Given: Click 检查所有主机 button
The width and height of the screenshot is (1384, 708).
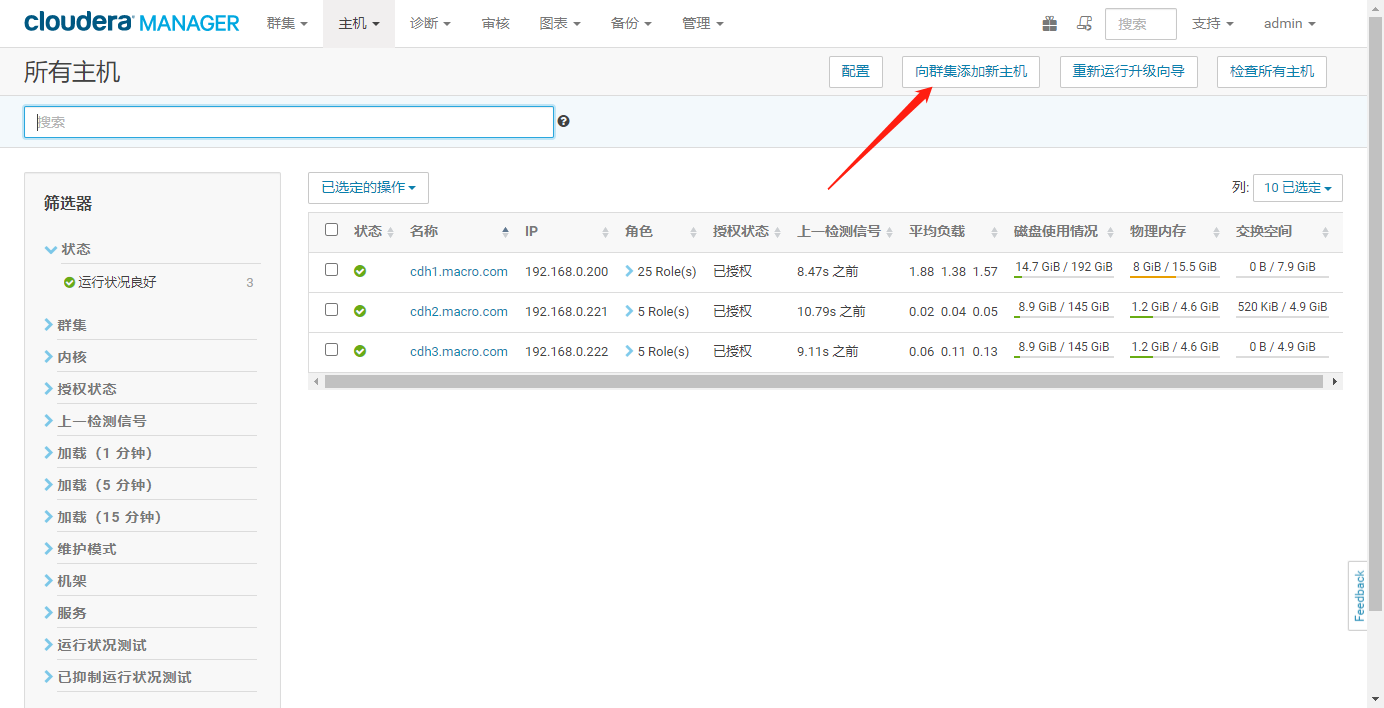Looking at the screenshot, I should tap(1272, 71).
